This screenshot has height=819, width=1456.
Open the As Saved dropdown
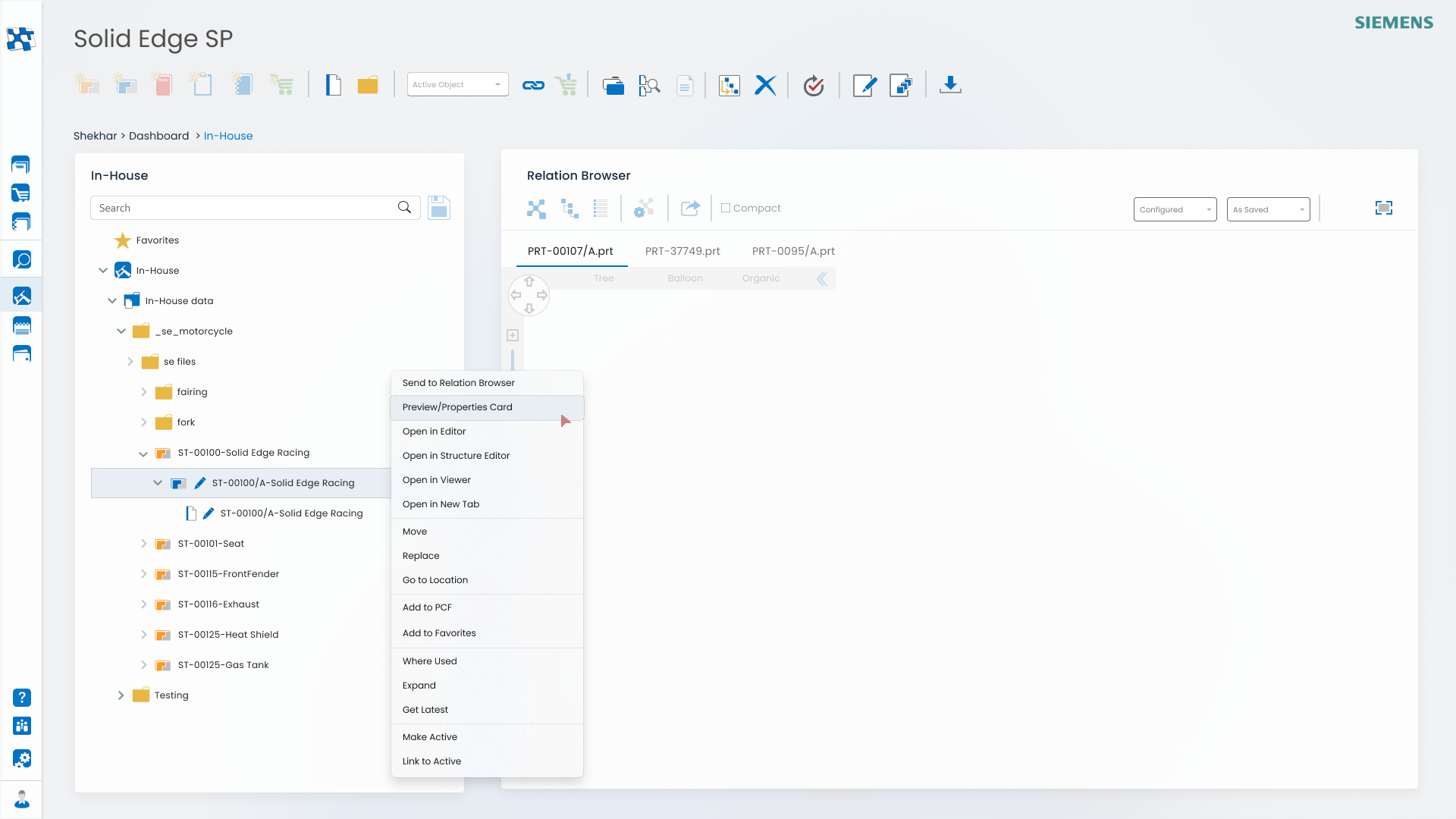1269,209
